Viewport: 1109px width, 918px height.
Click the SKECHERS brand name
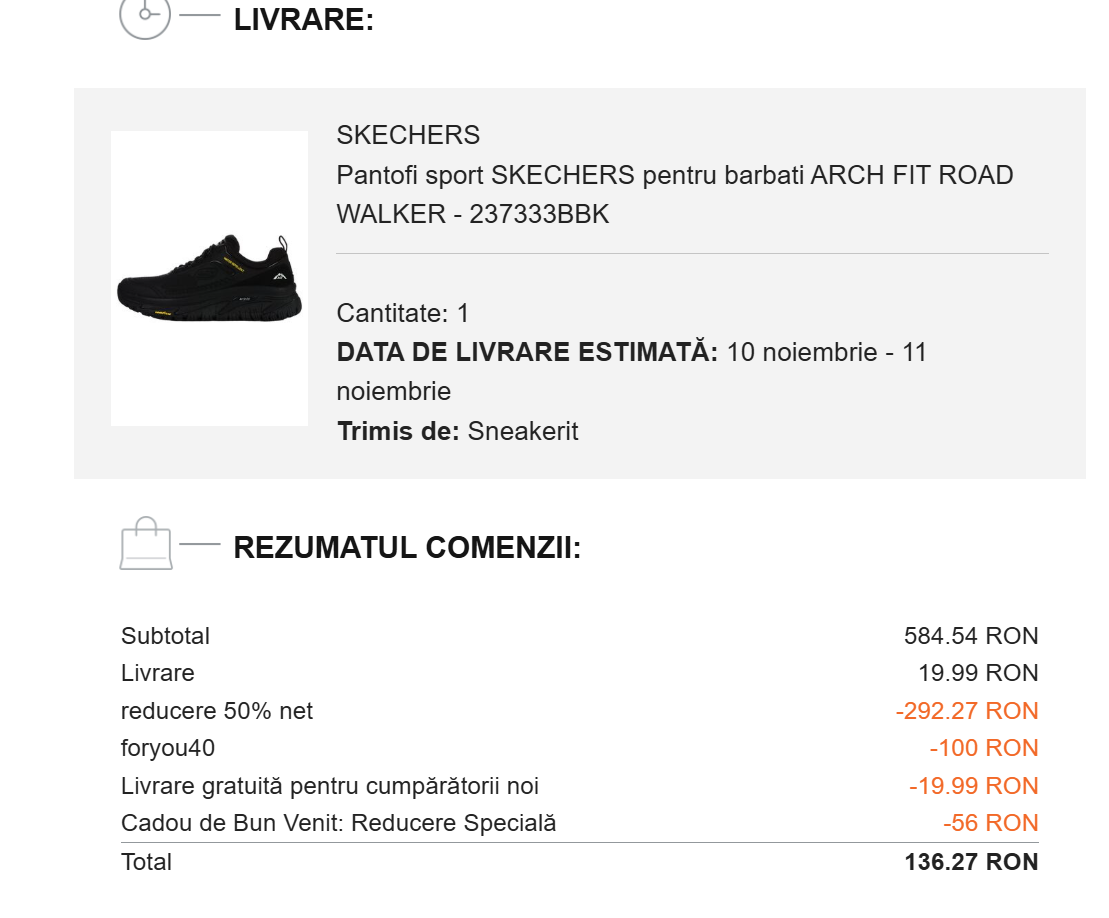click(x=408, y=135)
